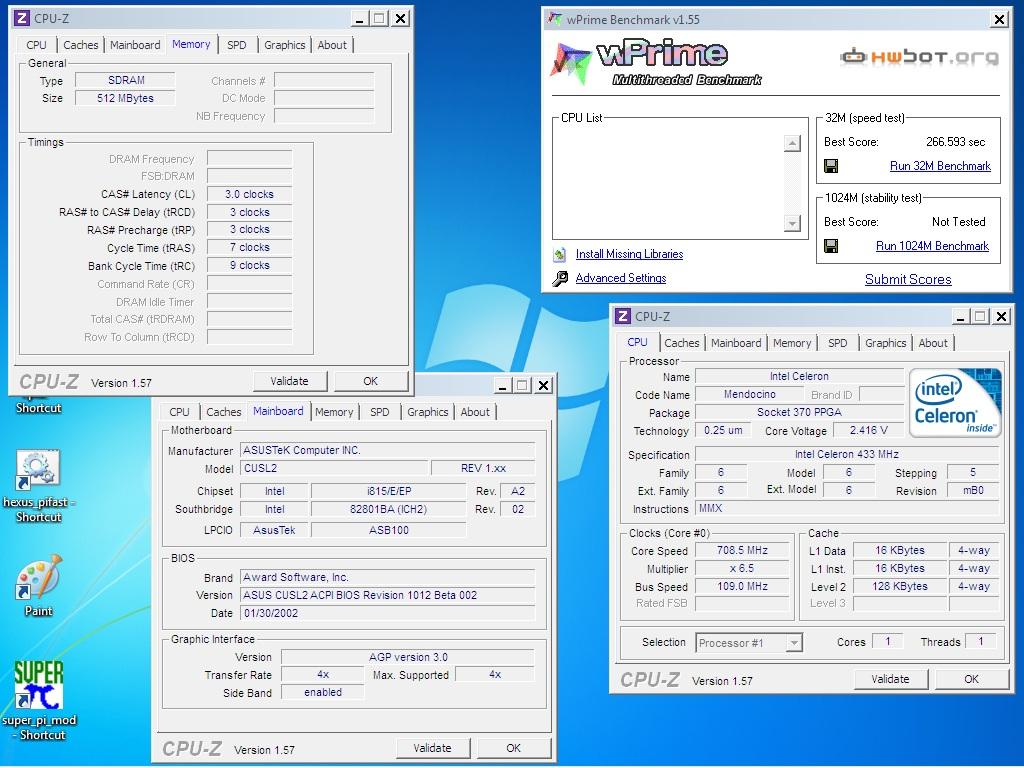Click Validate in CPU-Z Mainboard window
Image resolution: width=1024 pixels, height=768 pixels.
(x=432, y=748)
